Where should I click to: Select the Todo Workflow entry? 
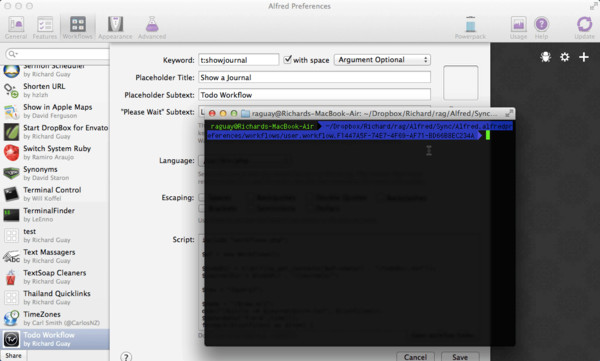55,339
